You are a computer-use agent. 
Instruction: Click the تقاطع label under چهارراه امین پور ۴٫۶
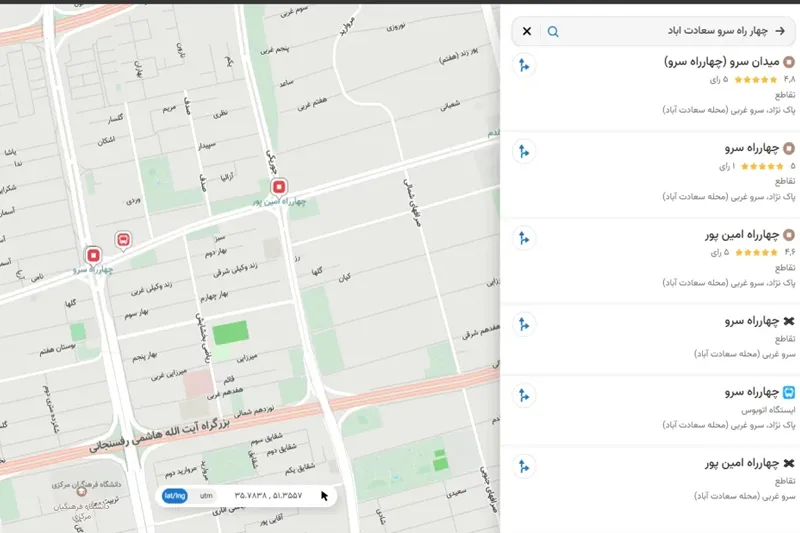(785, 268)
